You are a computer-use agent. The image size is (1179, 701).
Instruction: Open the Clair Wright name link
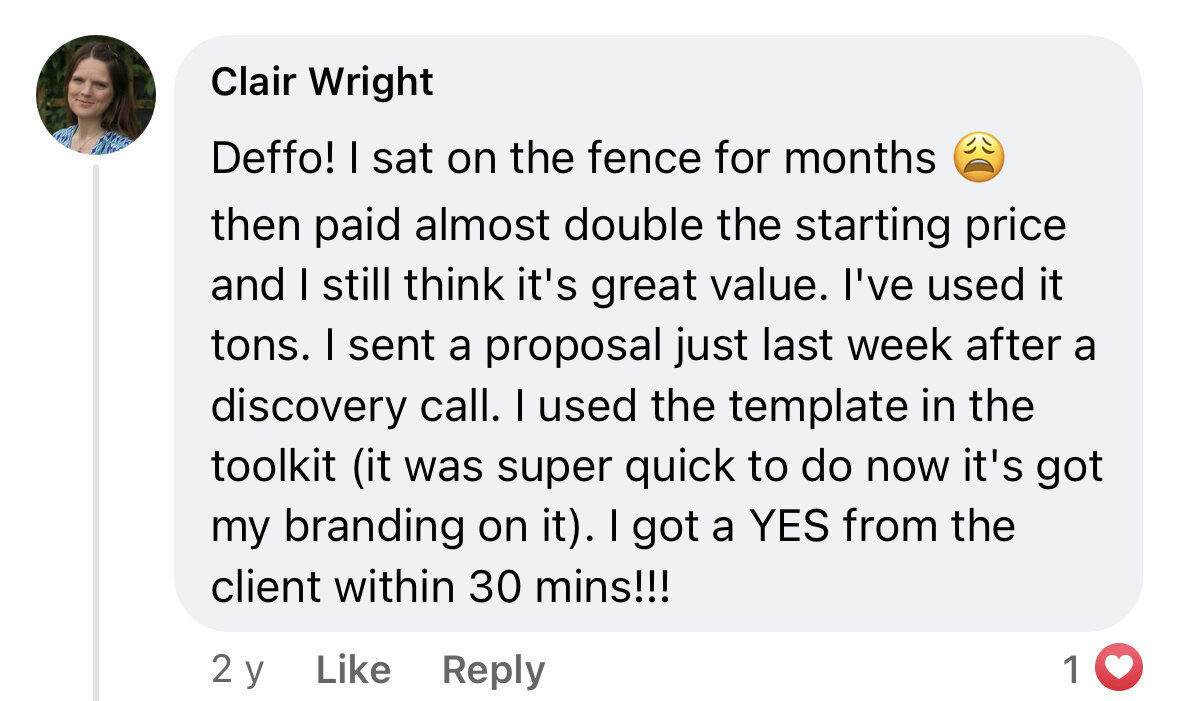[x=322, y=81]
